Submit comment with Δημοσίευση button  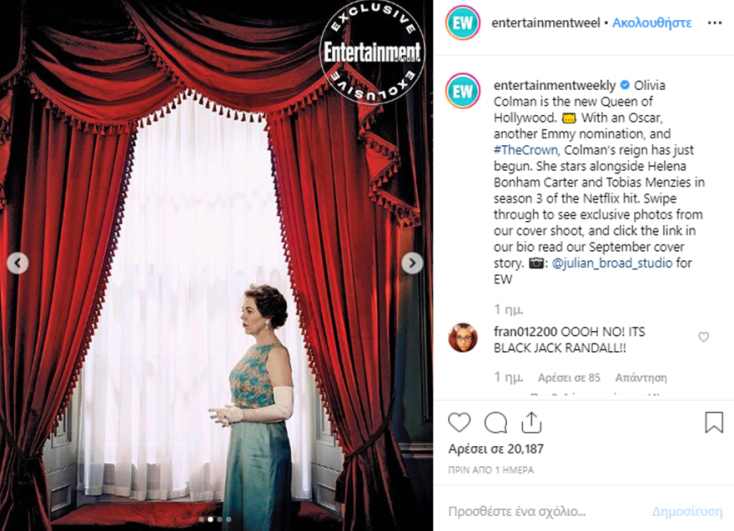point(687,511)
